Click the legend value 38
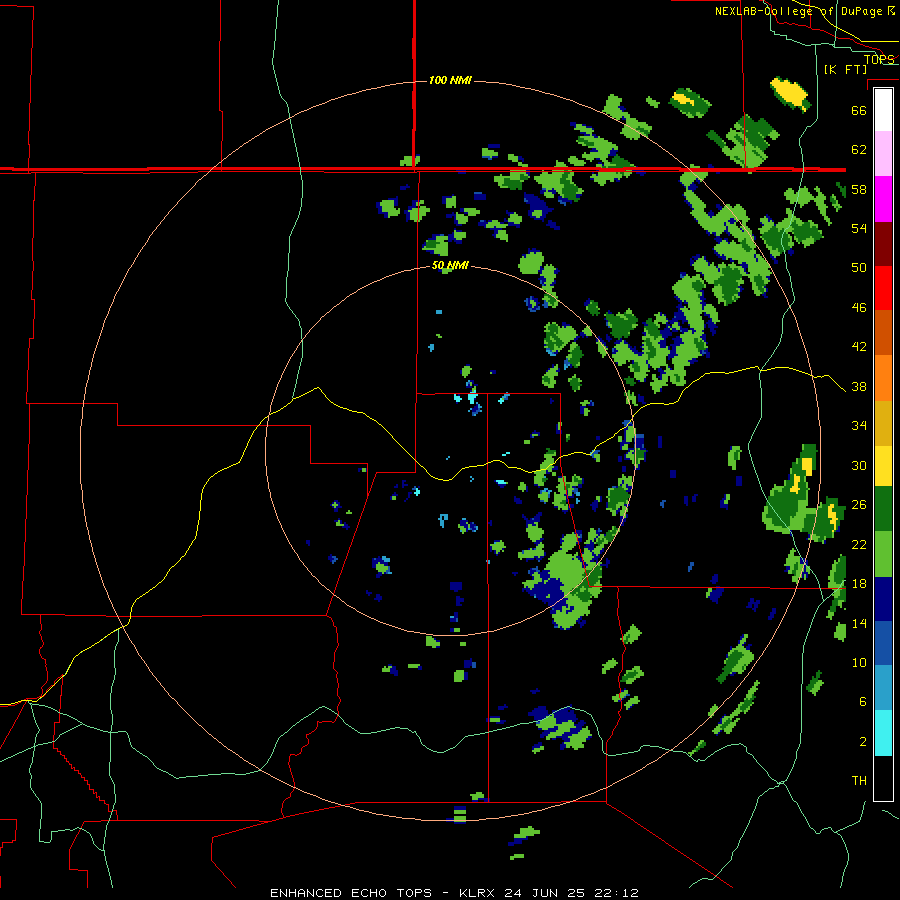The width and height of the screenshot is (900, 900). coord(859,387)
